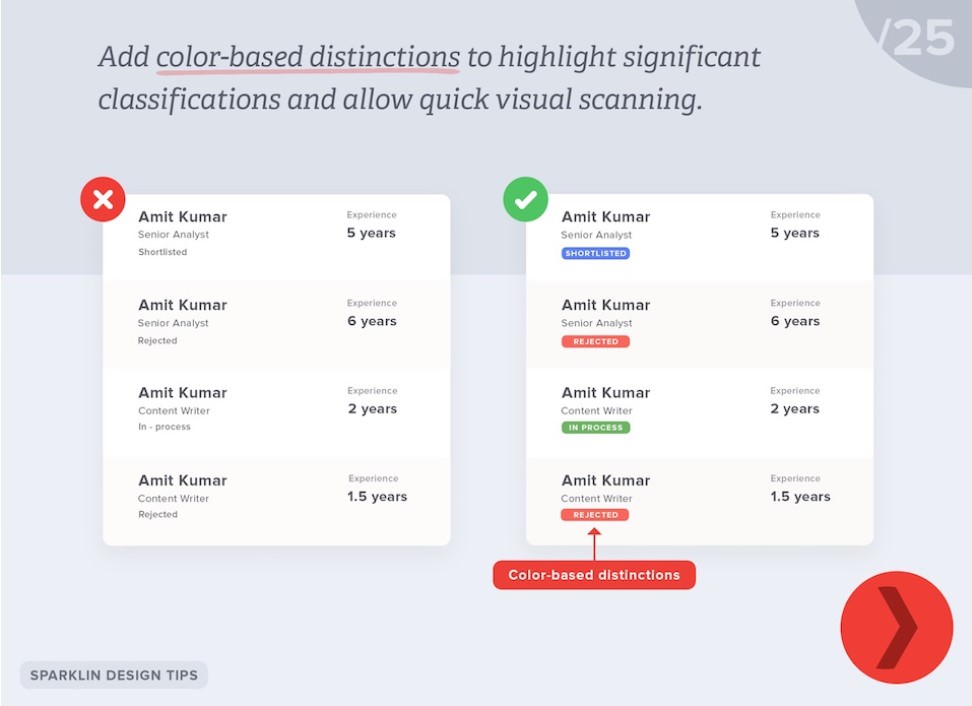972x706 pixels.
Task: Click the 1.5 years experience in right card
Action: [800, 496]
